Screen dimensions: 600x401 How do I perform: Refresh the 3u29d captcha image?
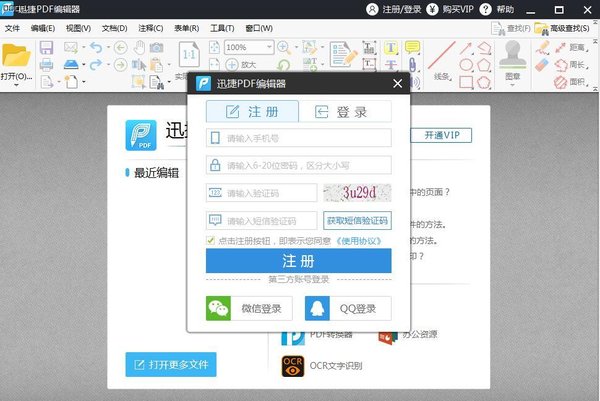pyautogui.click(x=357, y=192)
